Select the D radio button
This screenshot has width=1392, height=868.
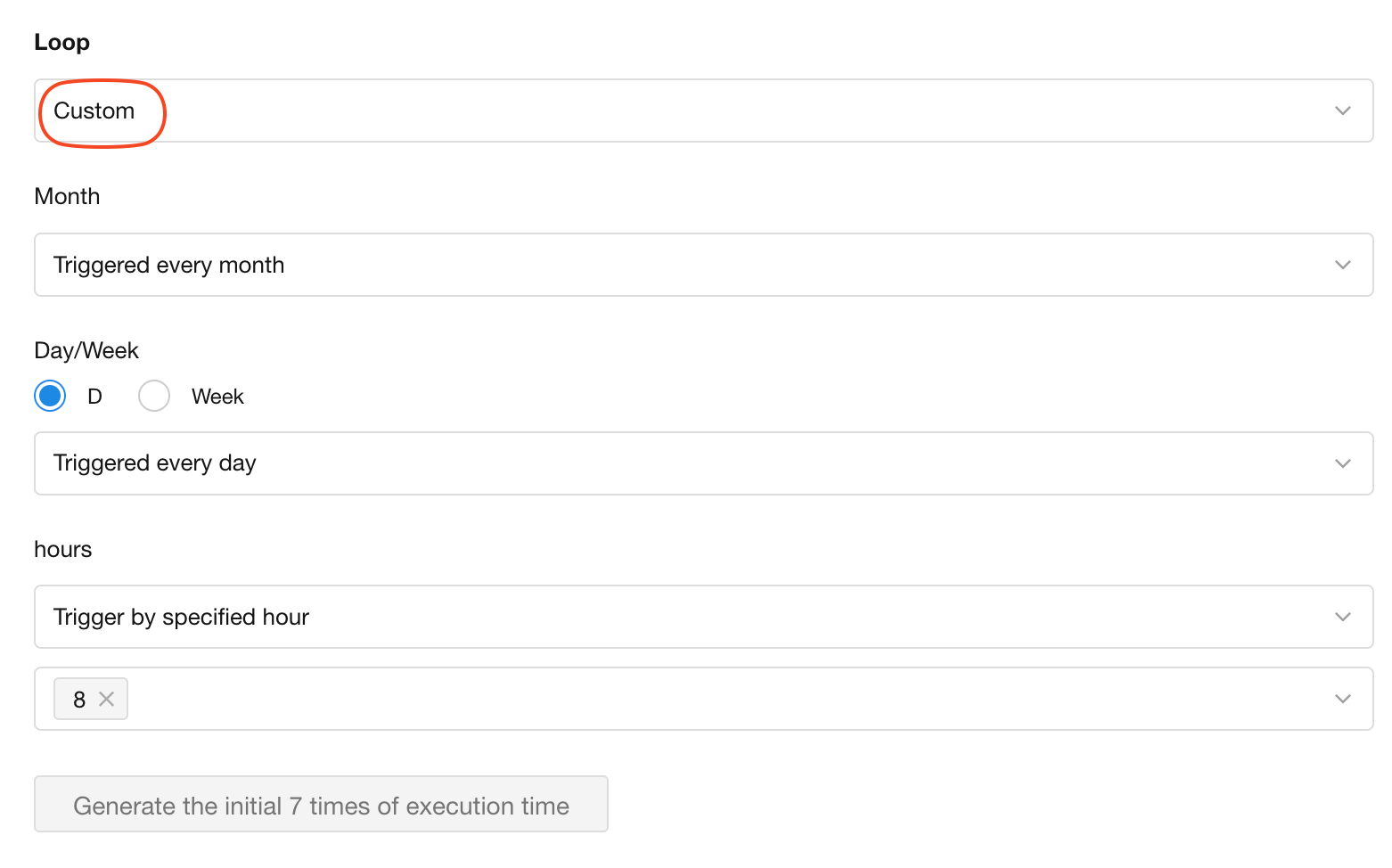click(50, 396)
